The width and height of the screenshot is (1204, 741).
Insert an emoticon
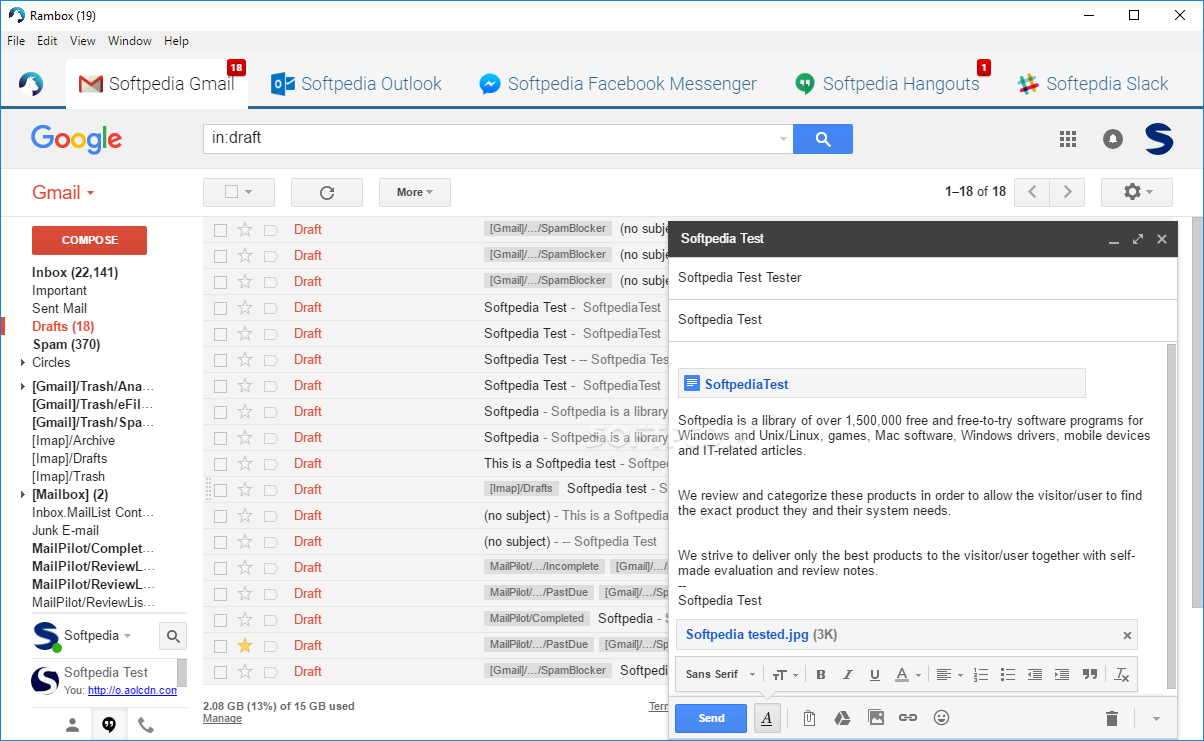tap(941, 718)
